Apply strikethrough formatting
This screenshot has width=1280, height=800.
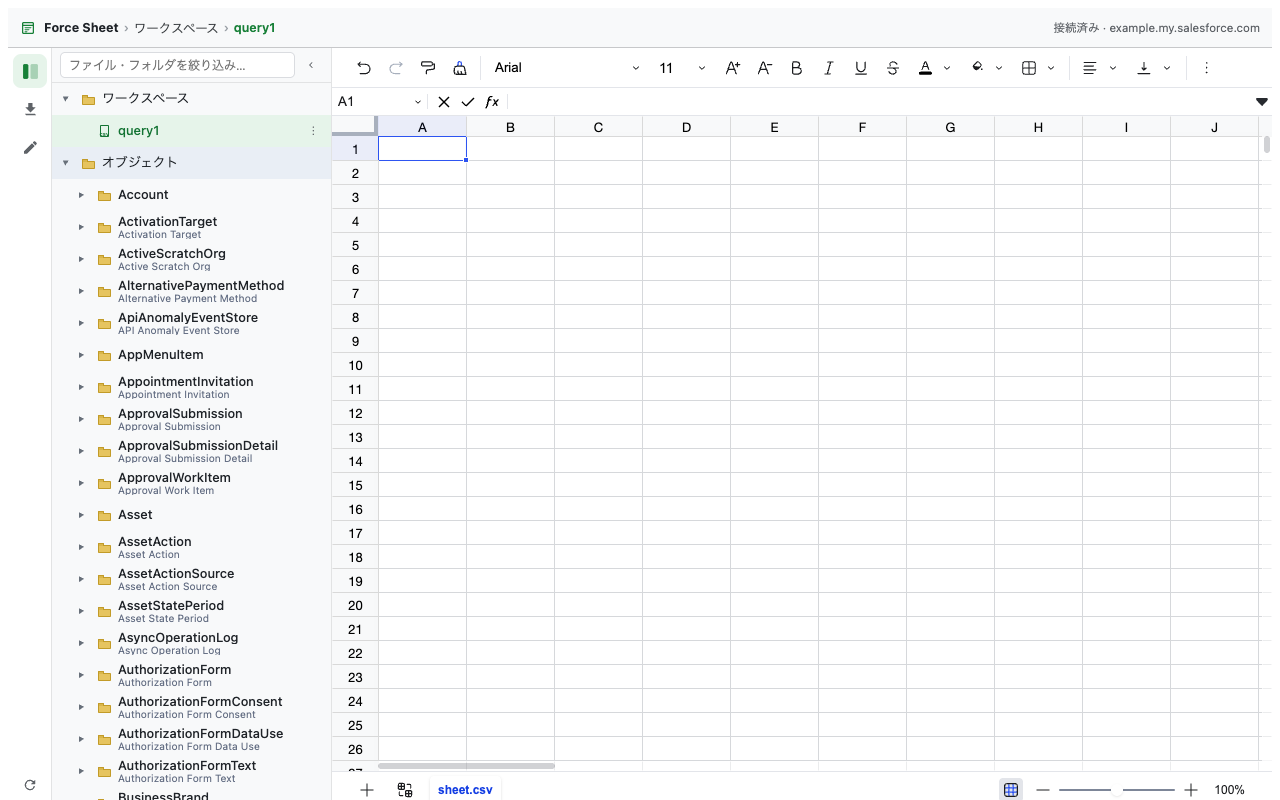(893, 68)
